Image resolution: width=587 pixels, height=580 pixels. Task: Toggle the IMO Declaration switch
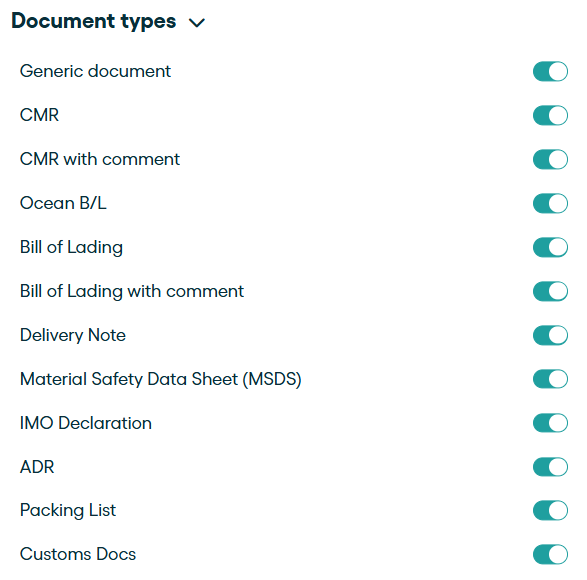point(550,423)
